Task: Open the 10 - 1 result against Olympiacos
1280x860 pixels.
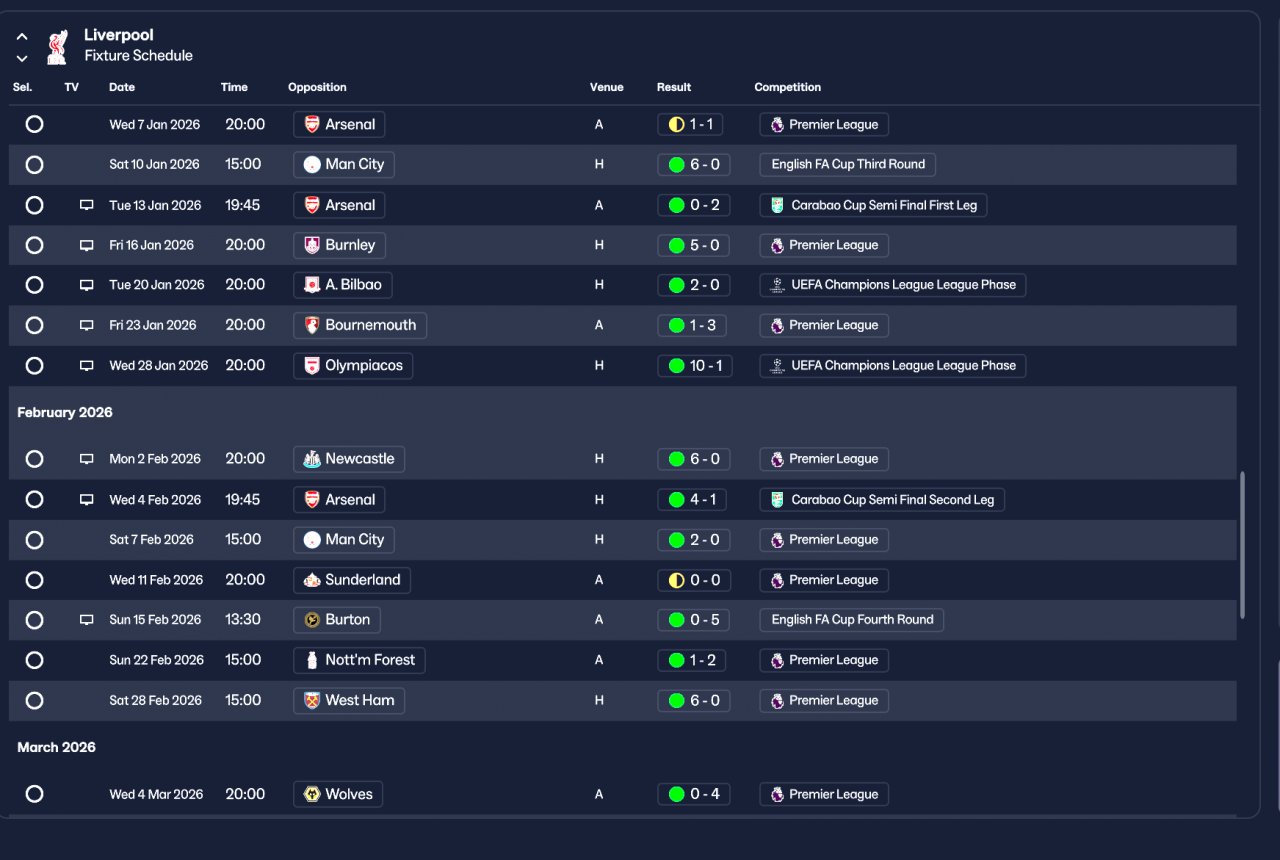Action: click(x=695, y=366)
